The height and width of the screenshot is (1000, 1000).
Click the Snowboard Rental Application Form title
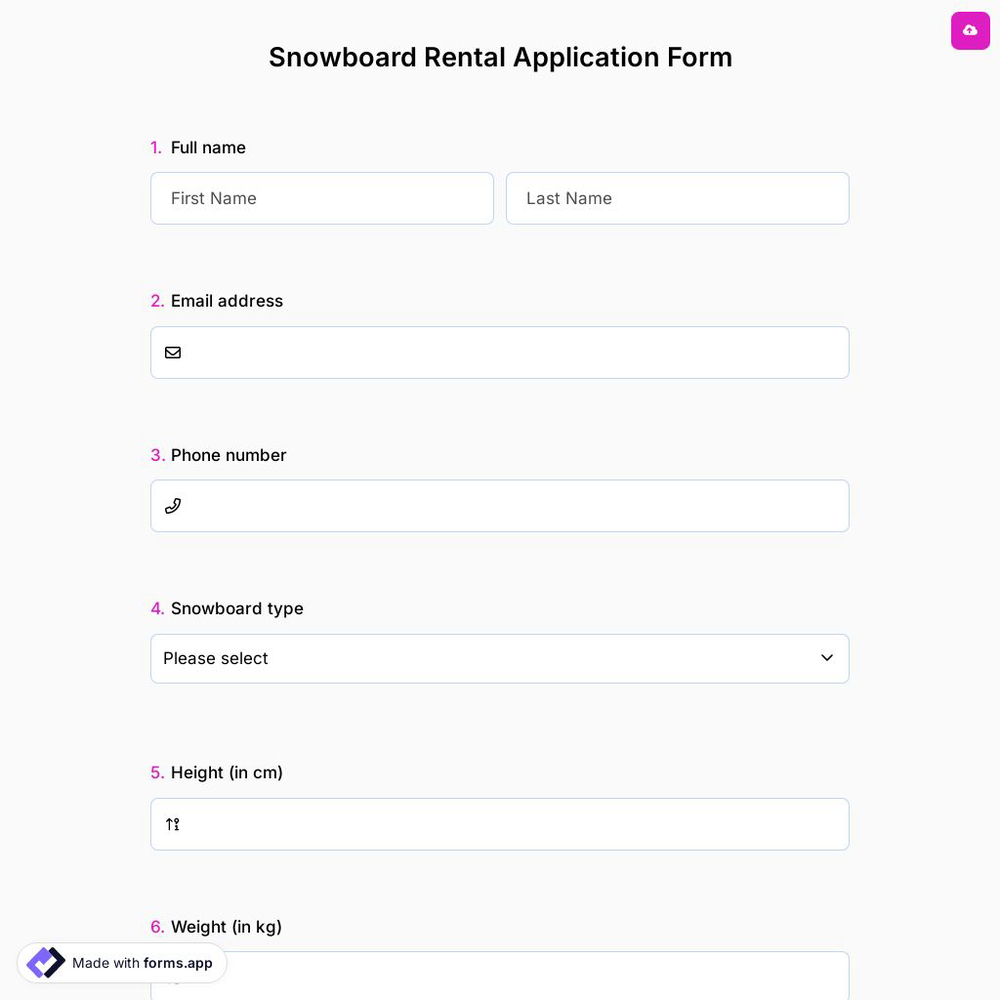click(500, 57)
